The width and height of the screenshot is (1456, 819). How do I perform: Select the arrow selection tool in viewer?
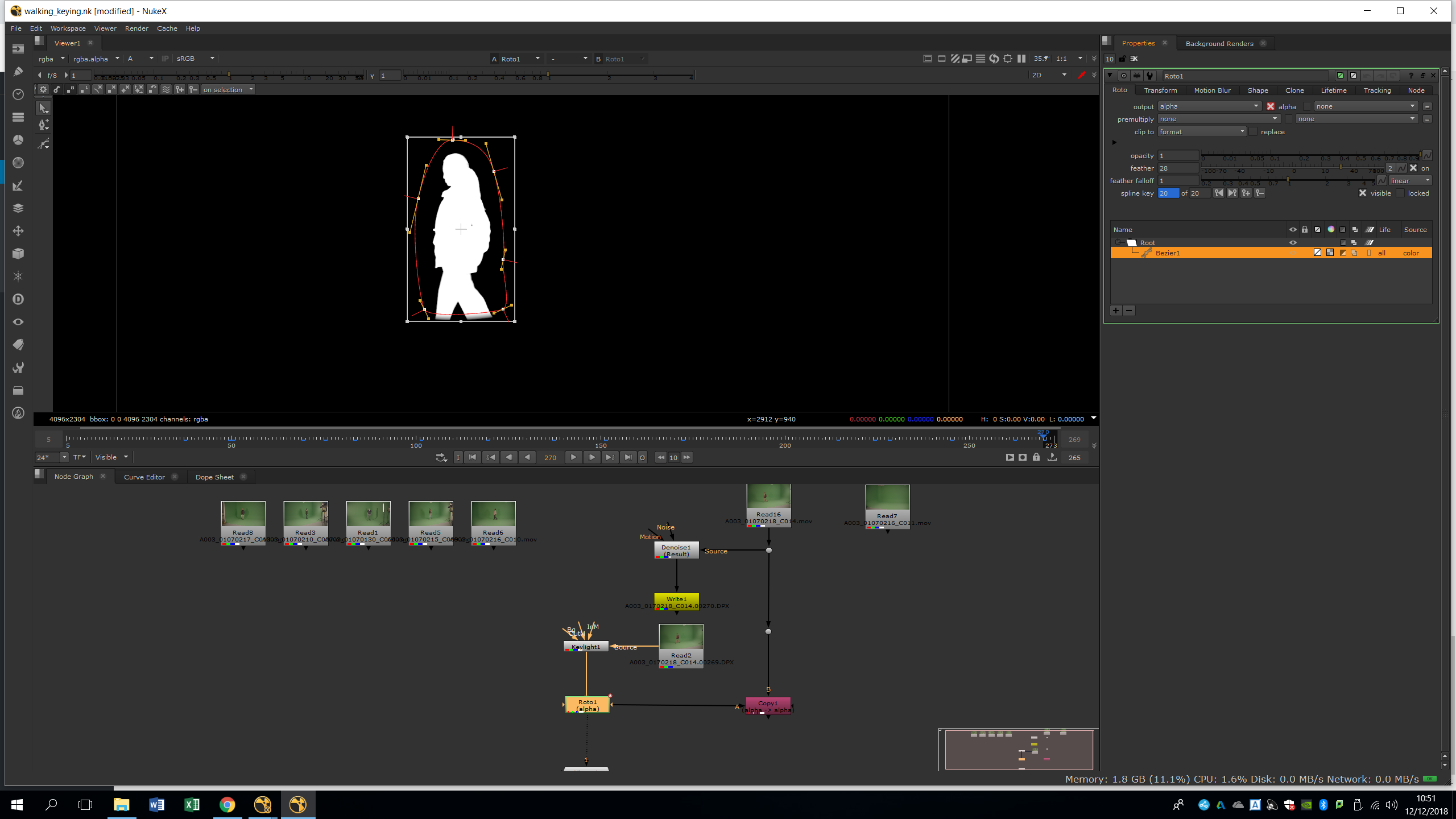(43, 108)
